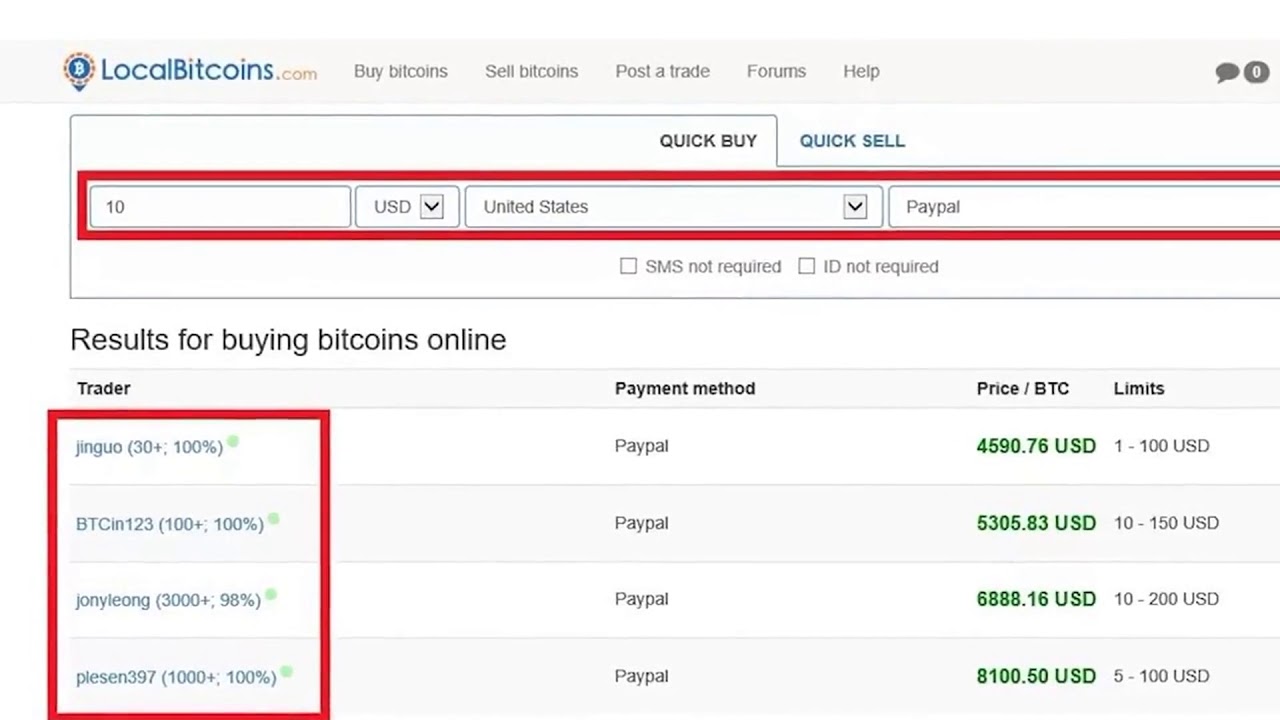Open trader jinguo (30+; 100%) profile
The image size is (1280, 720).
[x=149, y=447]
